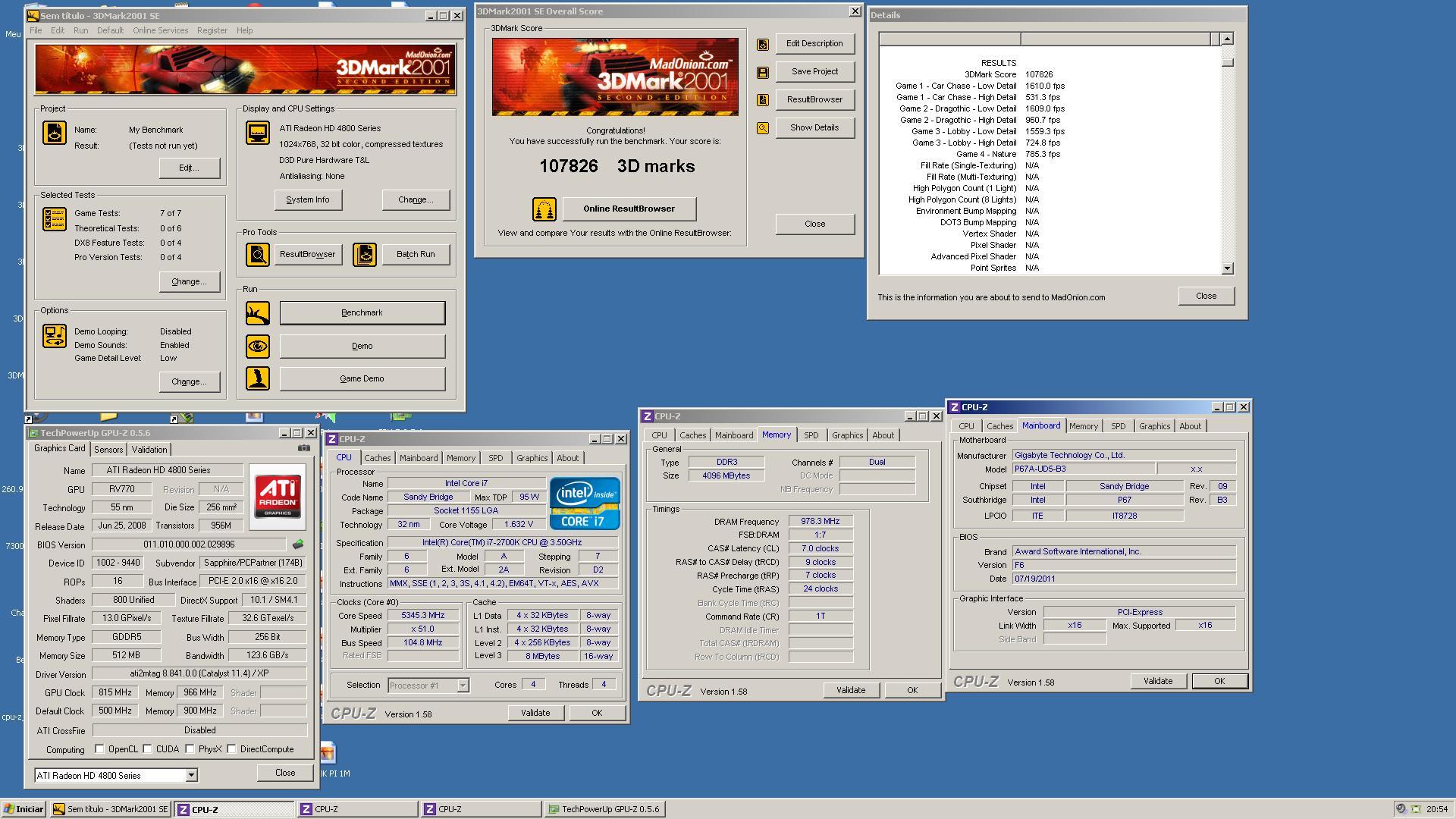
Task: Click the GPU-Z camera screenshot icon
Action: pos(304,448)
